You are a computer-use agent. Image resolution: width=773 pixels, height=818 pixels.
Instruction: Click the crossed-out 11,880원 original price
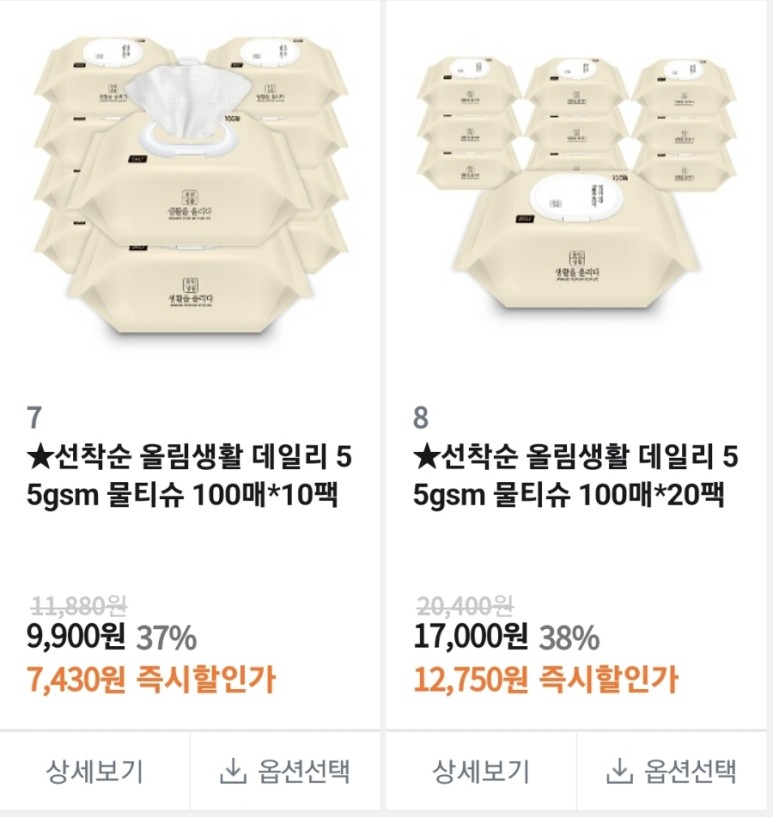pyautogui.click(x=79, y=605)
